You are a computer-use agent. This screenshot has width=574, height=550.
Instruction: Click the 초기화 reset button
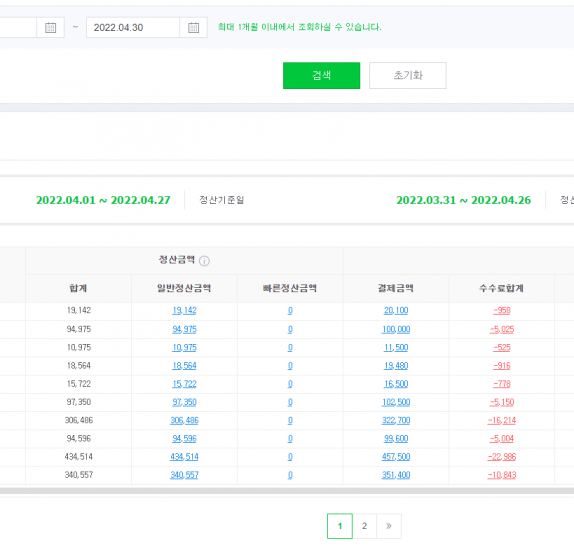click(x=408, y=75)
